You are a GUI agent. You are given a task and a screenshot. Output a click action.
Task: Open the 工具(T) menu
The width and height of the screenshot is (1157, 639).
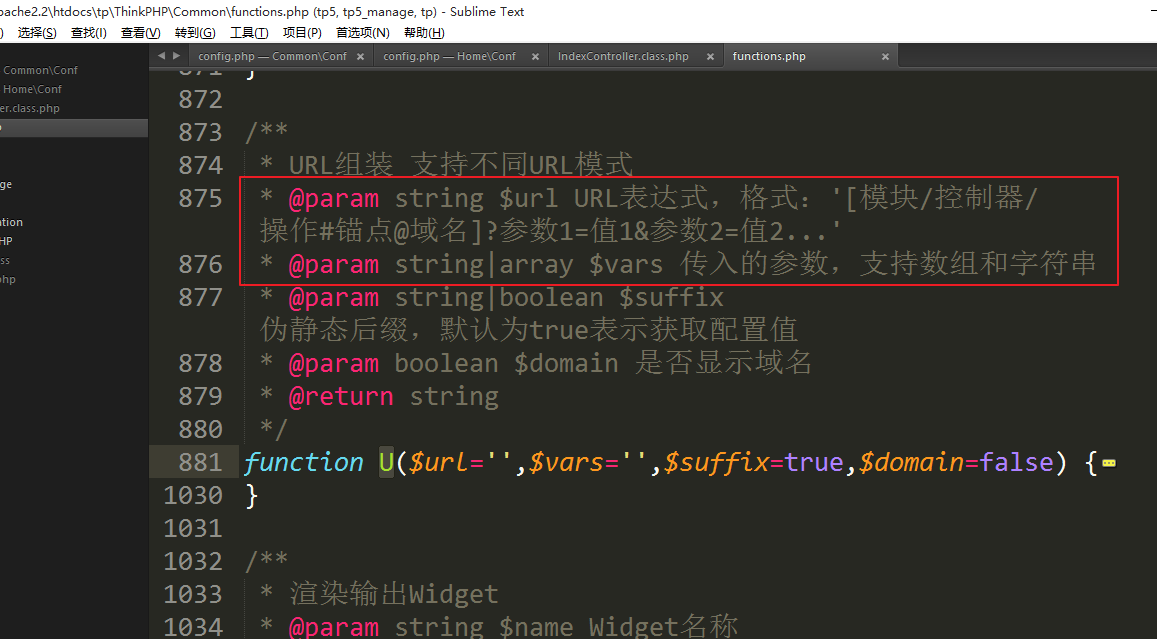(249, 33)
